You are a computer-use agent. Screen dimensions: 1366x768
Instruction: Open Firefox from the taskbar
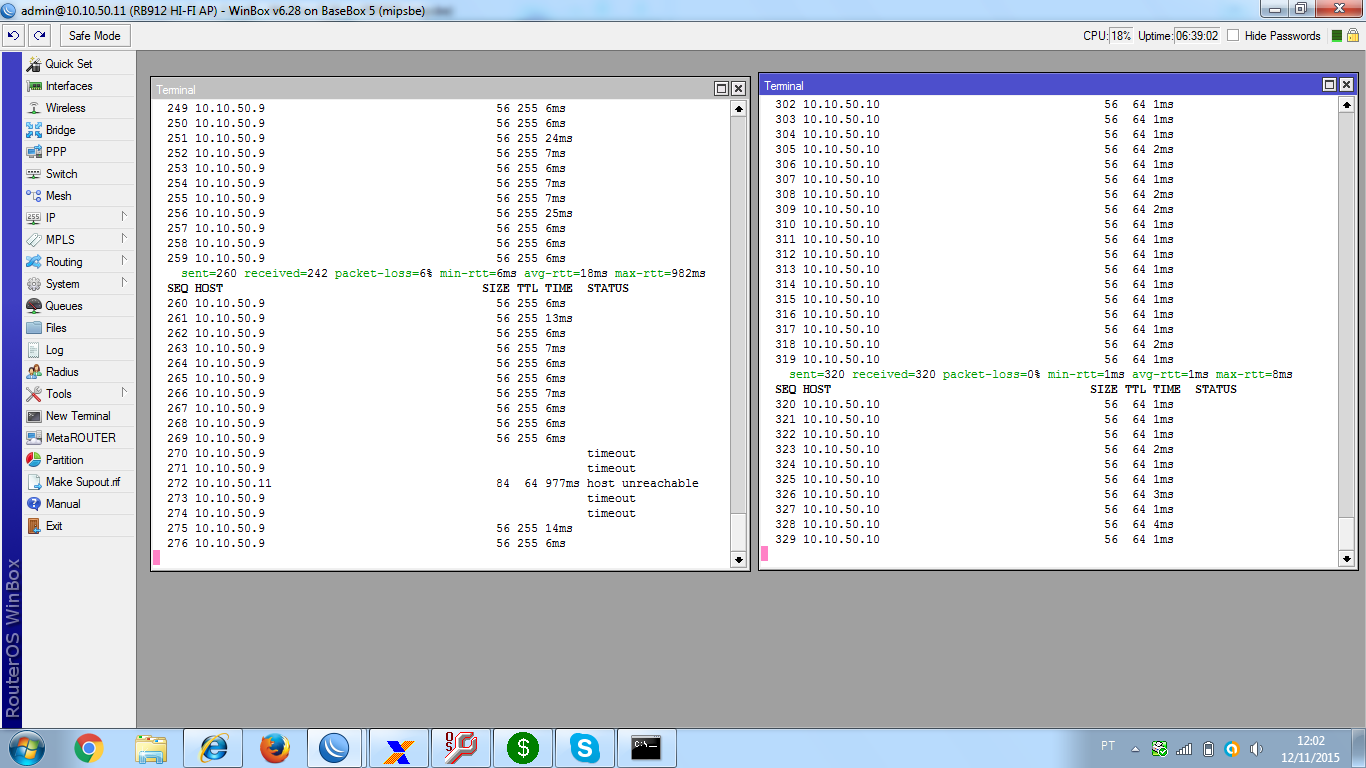click(275, 748)
